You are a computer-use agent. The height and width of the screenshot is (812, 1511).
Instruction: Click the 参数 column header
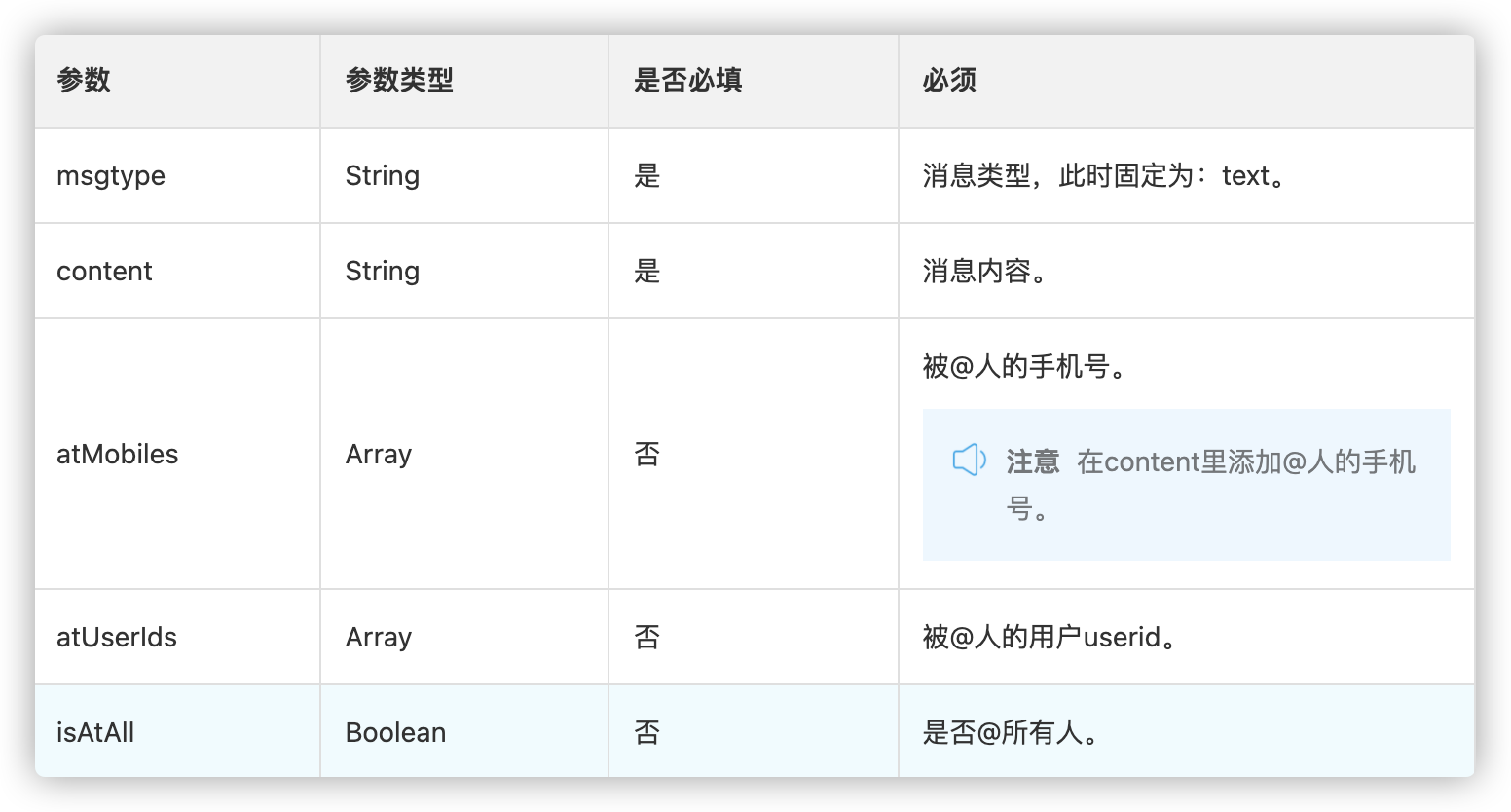(84, 81)
